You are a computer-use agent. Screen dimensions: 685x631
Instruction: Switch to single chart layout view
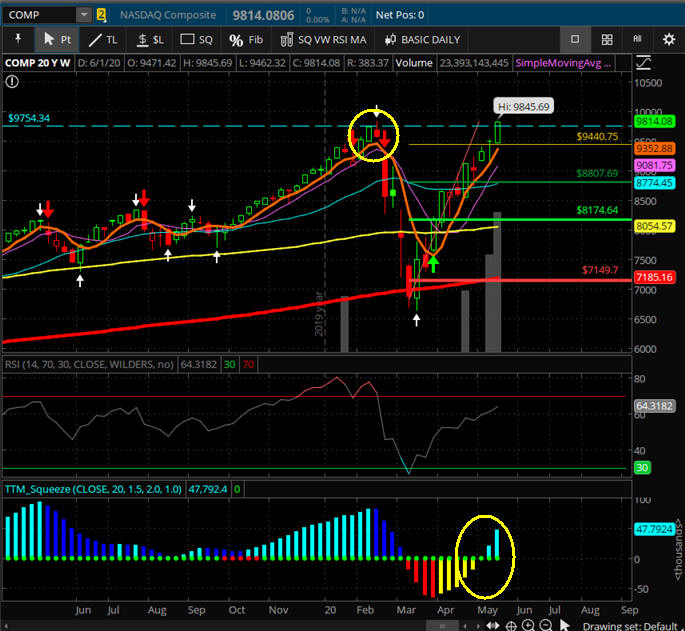coord(575,39)
